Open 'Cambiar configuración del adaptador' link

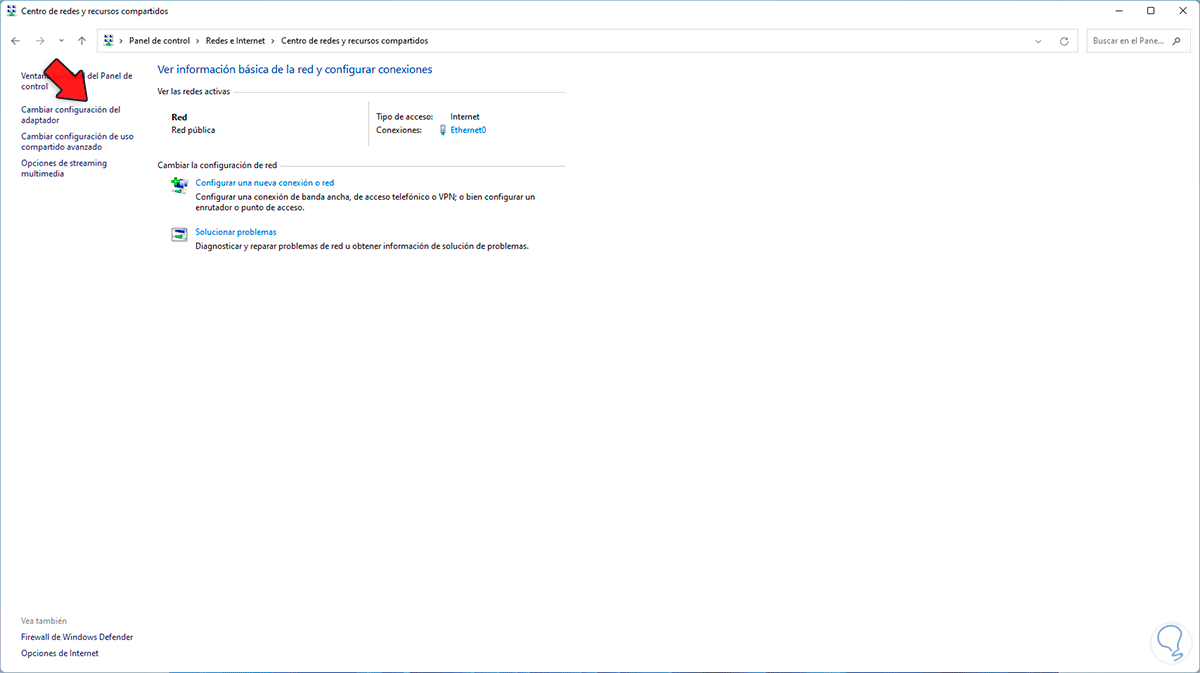(x=70, y=115)
